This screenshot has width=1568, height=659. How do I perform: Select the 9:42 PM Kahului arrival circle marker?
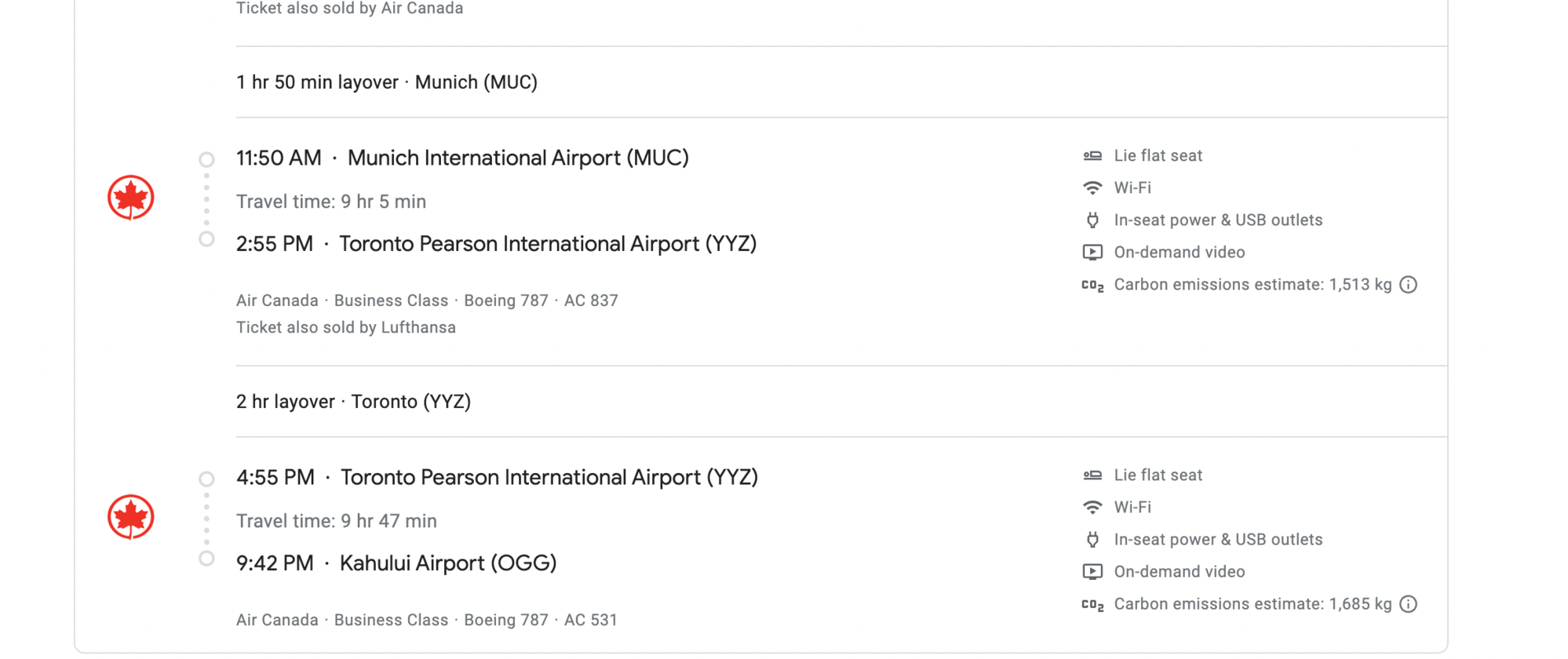pos(206,559)
